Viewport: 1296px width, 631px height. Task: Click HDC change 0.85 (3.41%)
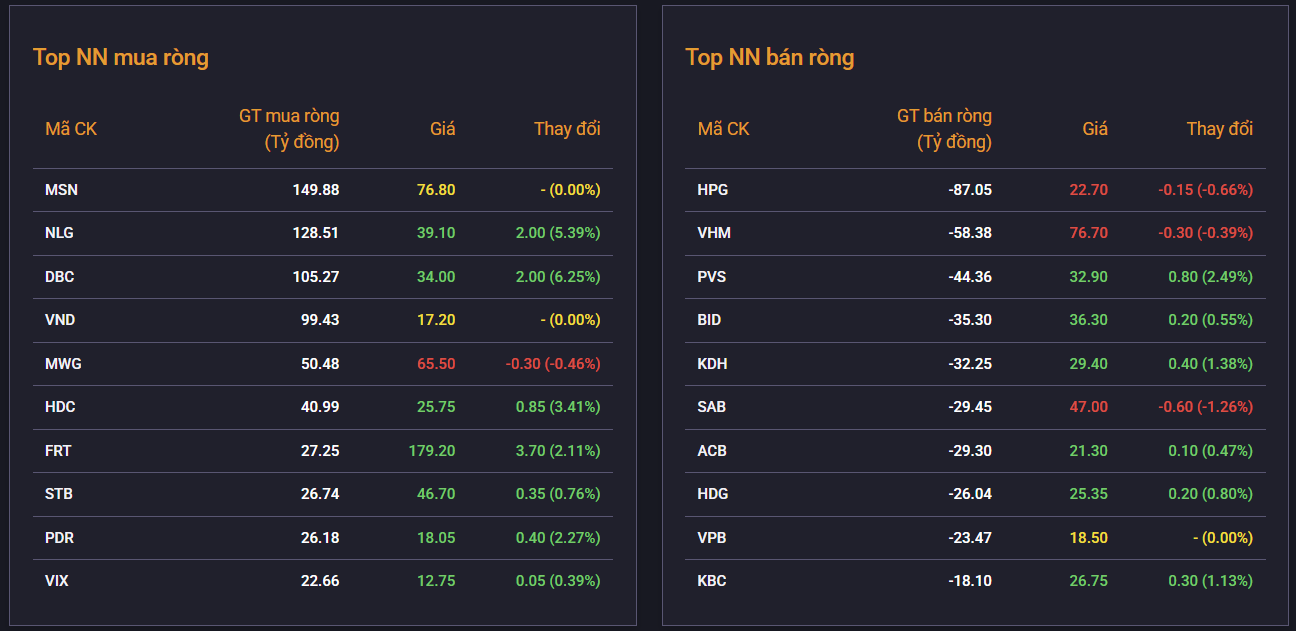(x=558, y=407)
